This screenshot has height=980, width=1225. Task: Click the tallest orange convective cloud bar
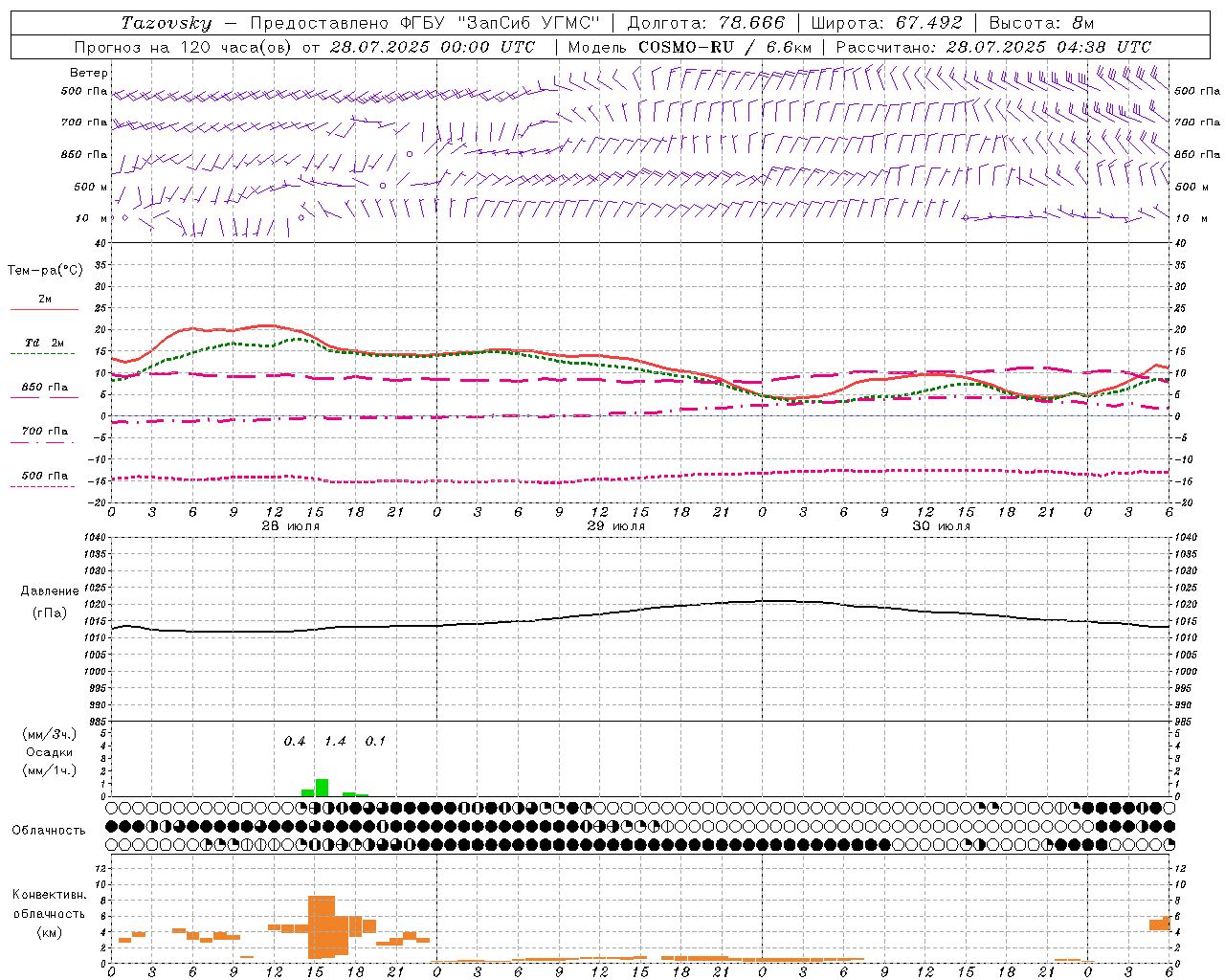tap(322, 926)
